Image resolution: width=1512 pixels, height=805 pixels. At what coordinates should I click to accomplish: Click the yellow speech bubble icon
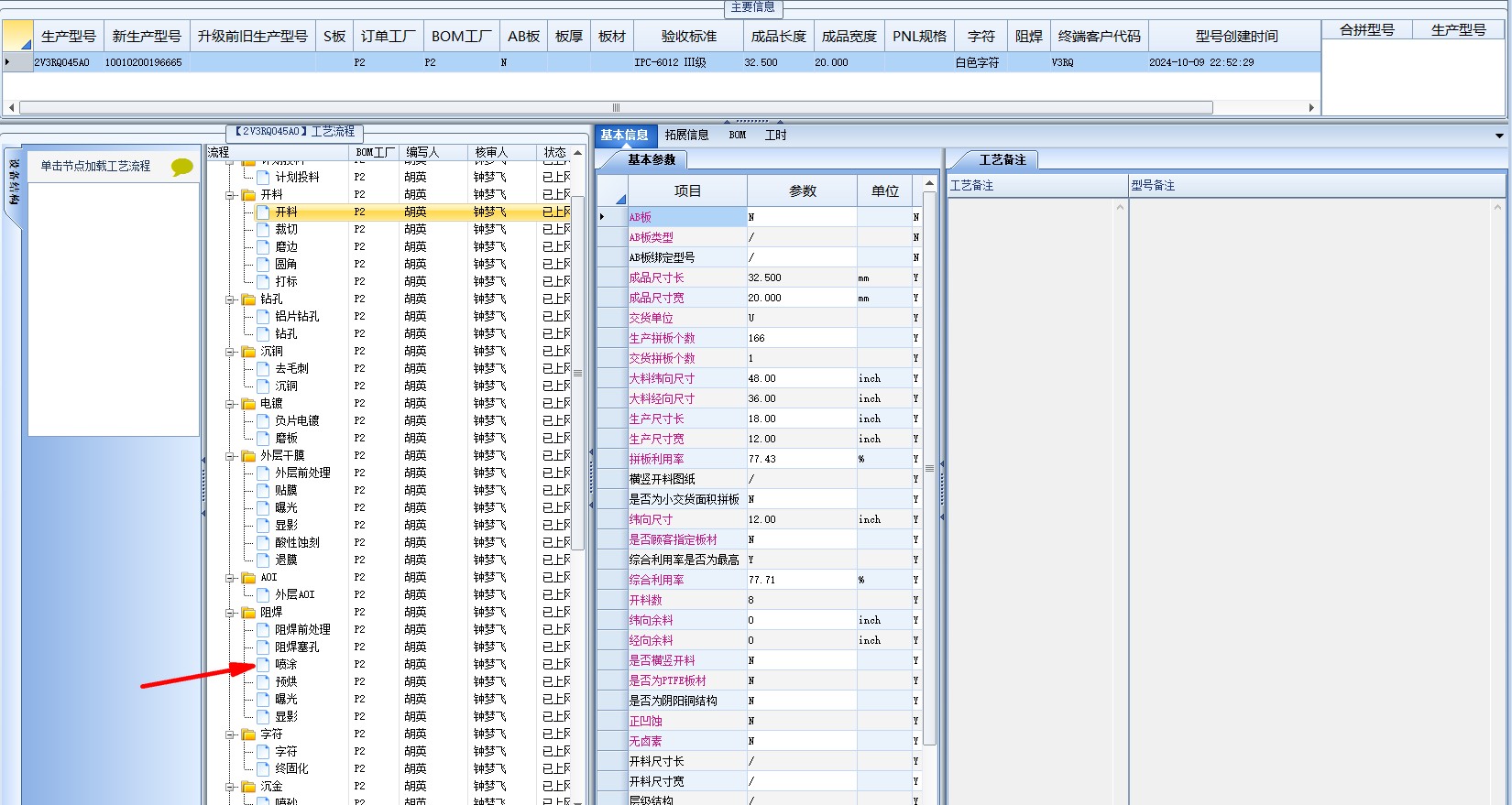(x=182, y=167)
